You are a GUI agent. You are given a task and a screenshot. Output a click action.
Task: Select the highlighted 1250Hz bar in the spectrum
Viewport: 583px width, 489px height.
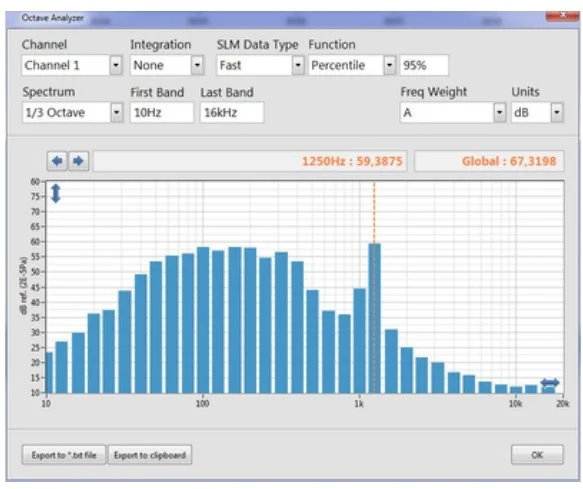(x=374, y=318)
